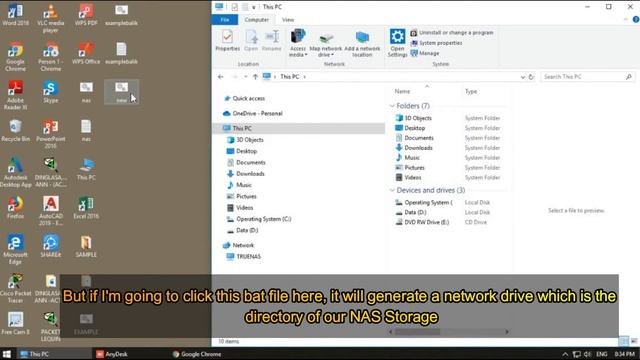This screenshot has width=640, height=360.
Task: Navigate up one folder level
Action: click(x=255, y=77)
